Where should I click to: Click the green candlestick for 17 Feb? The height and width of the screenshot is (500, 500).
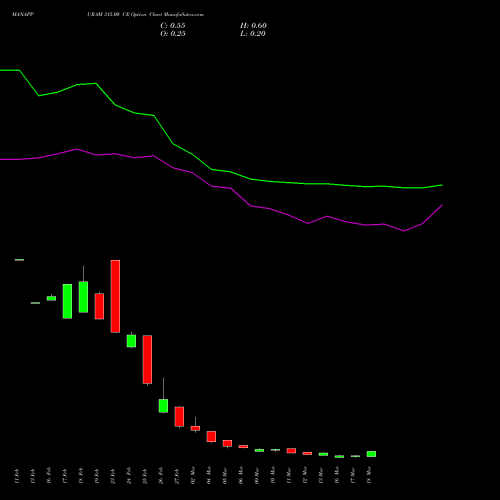click(x=67, y=301)
